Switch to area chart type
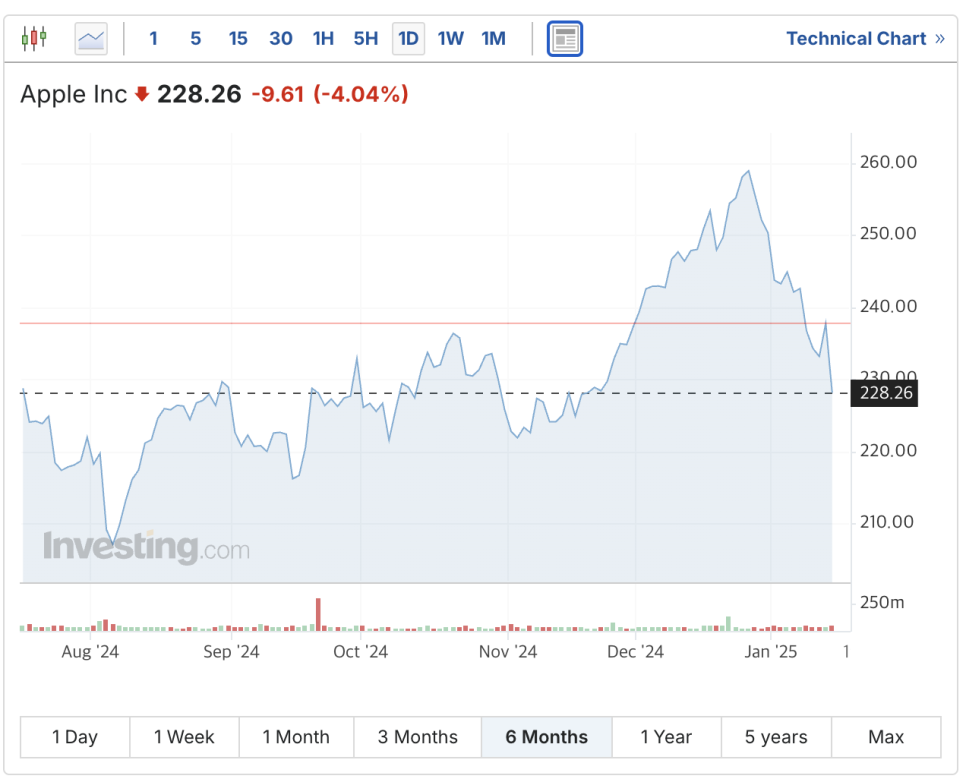This screenshot has height=782, width=966. [x=91, y=39]
